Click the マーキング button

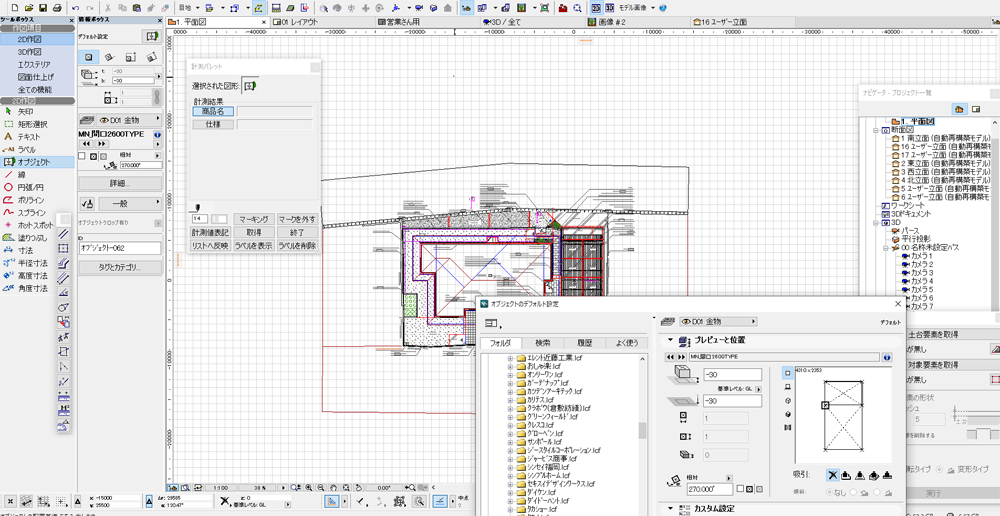(253, 219)
